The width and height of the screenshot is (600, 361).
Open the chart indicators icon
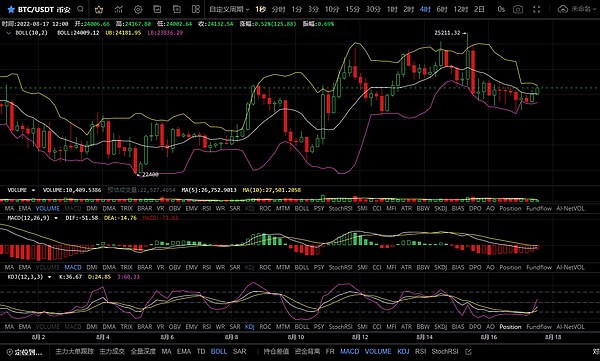coord(119,9)
